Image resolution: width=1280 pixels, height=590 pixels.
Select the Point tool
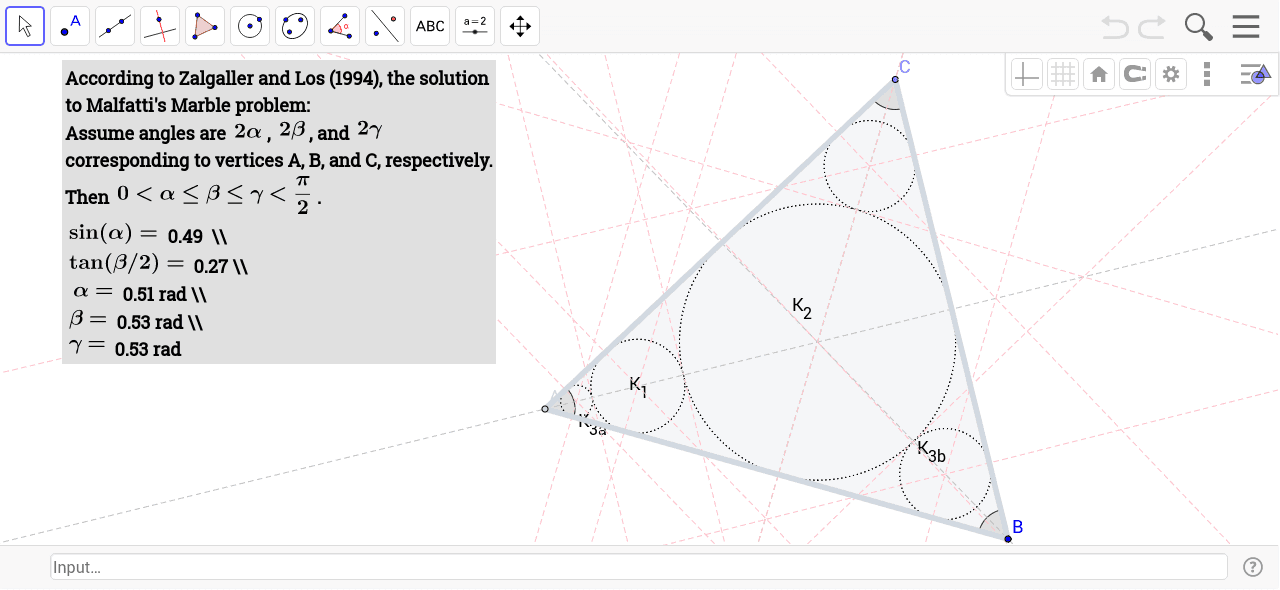[x=70, y=26]
